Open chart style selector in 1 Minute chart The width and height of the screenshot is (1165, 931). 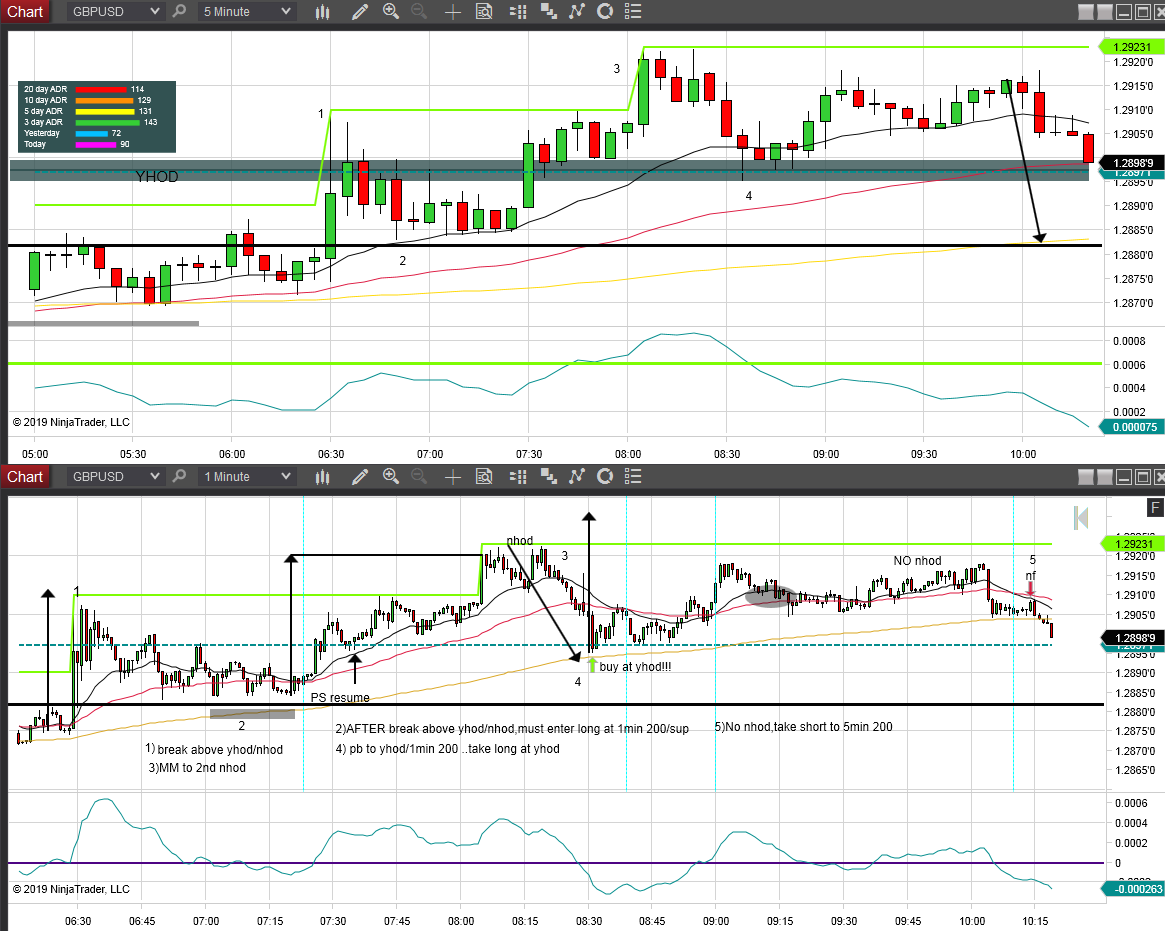322,476
